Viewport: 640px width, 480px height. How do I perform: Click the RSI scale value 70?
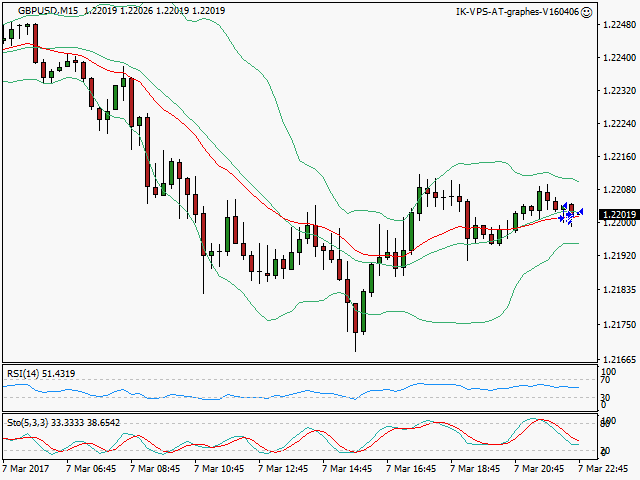coord(605,380)
